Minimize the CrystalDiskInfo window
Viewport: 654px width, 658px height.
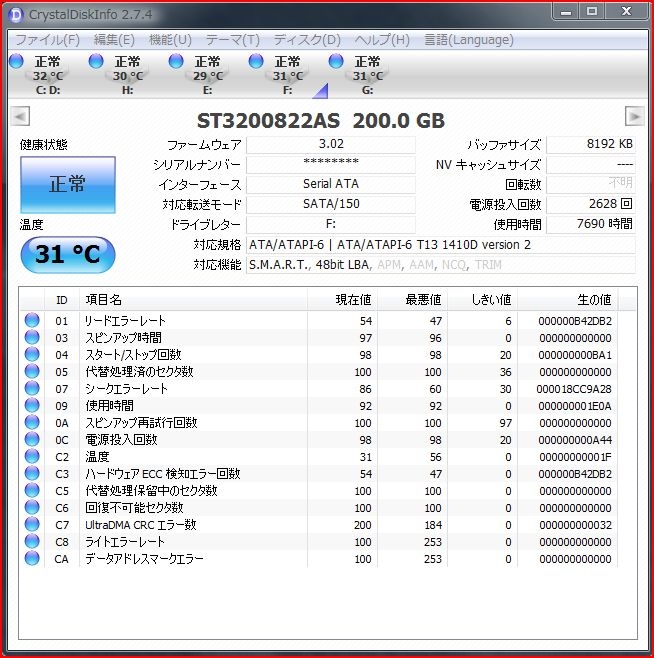pos(566,12)
